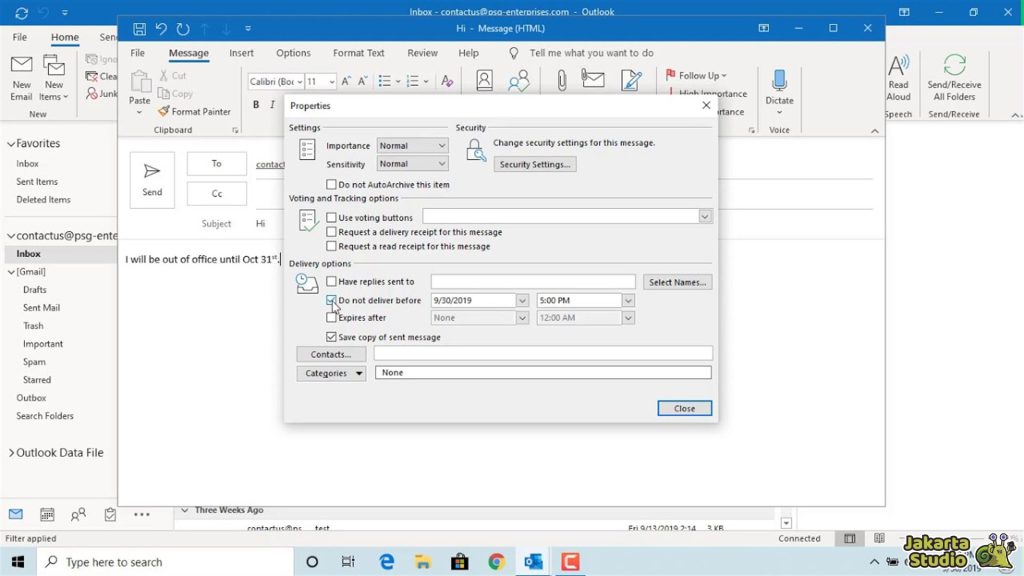1024x576 pixels.
Task: Enable the Use voting buttons checkbox
Action: tap(332, 217)
